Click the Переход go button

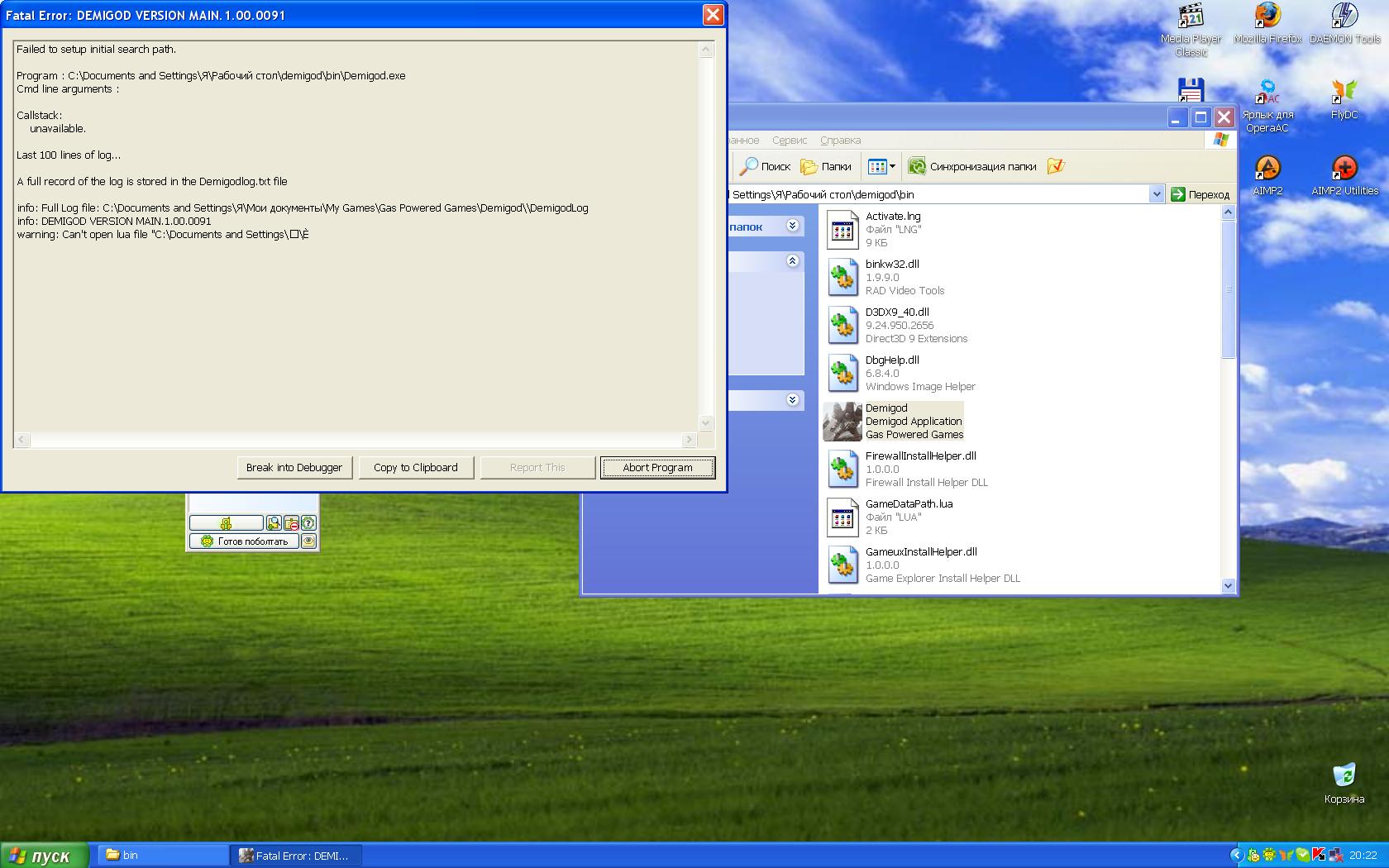click(x=1200, y=194)
